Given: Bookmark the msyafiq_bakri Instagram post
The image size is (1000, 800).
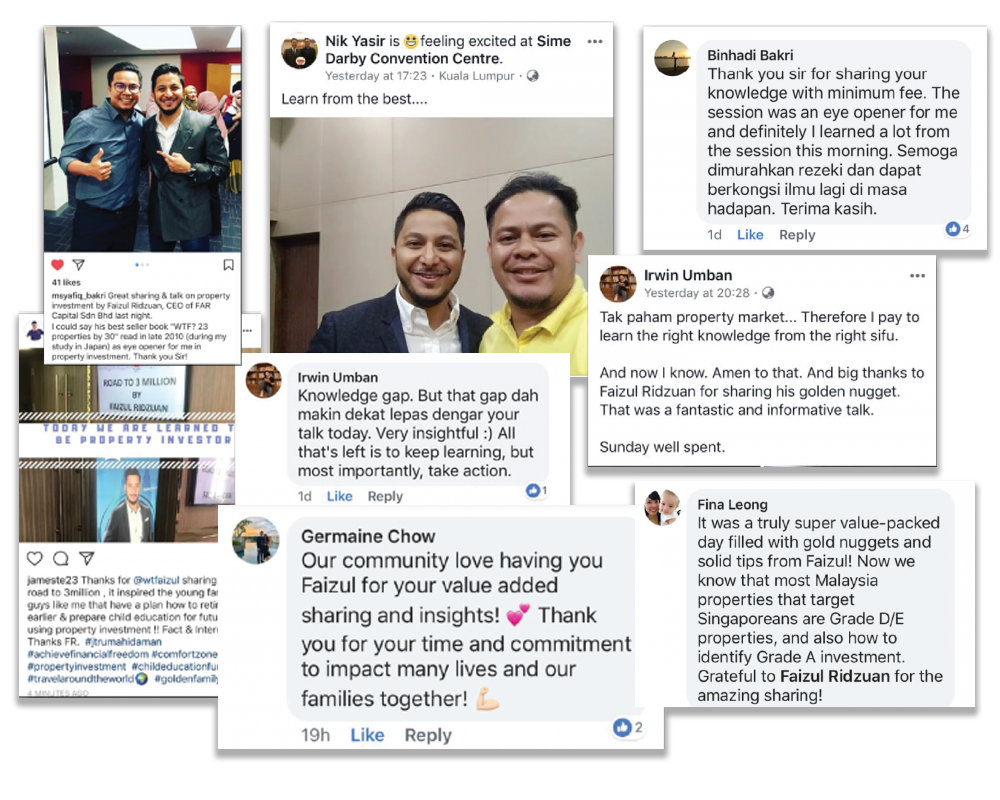Looking at the screenshot, I should tap(228, 265).
